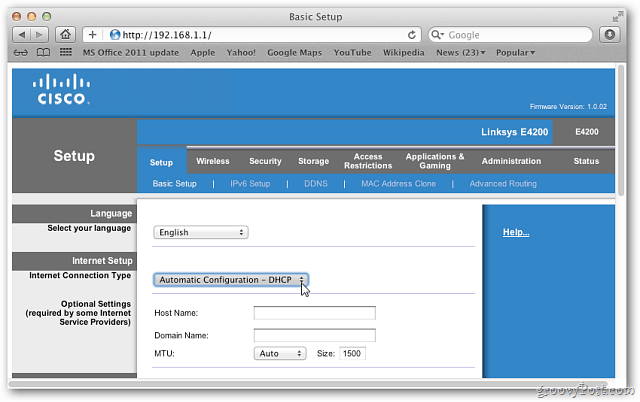Open the Help... link
Image resolution: width=640 pixels, height=402 pixels.
(516, 232)
